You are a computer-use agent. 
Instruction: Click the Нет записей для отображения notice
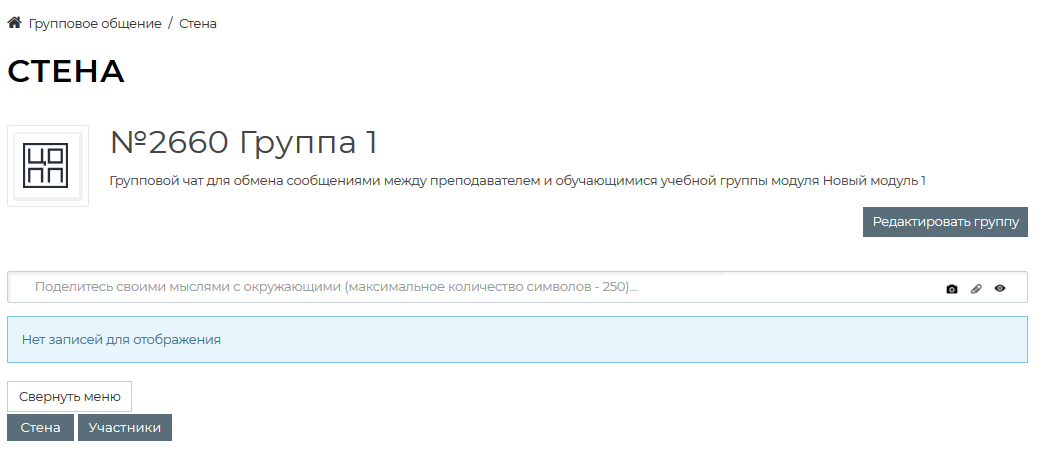pos(121,340)
